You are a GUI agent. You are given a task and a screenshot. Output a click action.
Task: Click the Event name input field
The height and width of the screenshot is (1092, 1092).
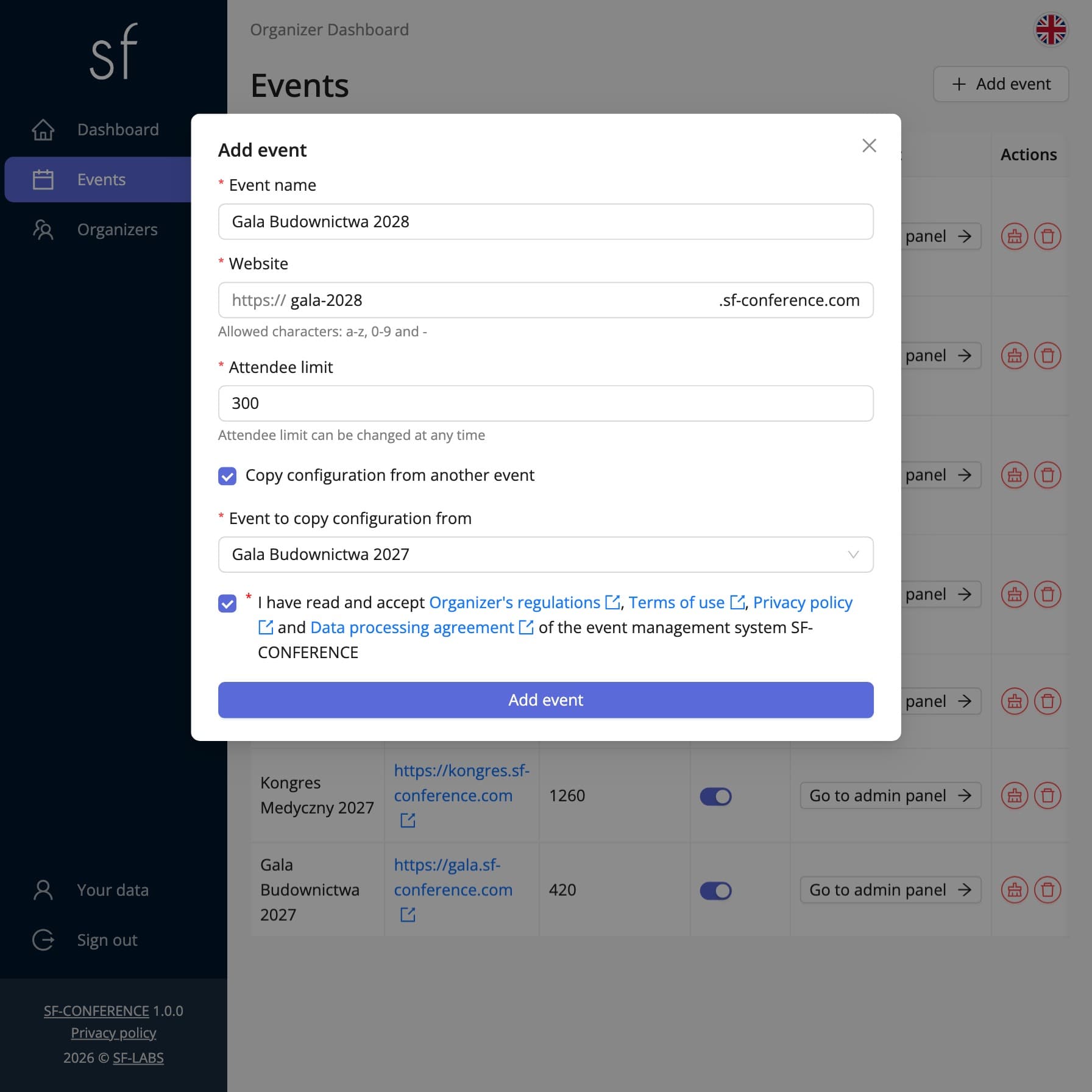pyautogui.click(x=545, y=222)
